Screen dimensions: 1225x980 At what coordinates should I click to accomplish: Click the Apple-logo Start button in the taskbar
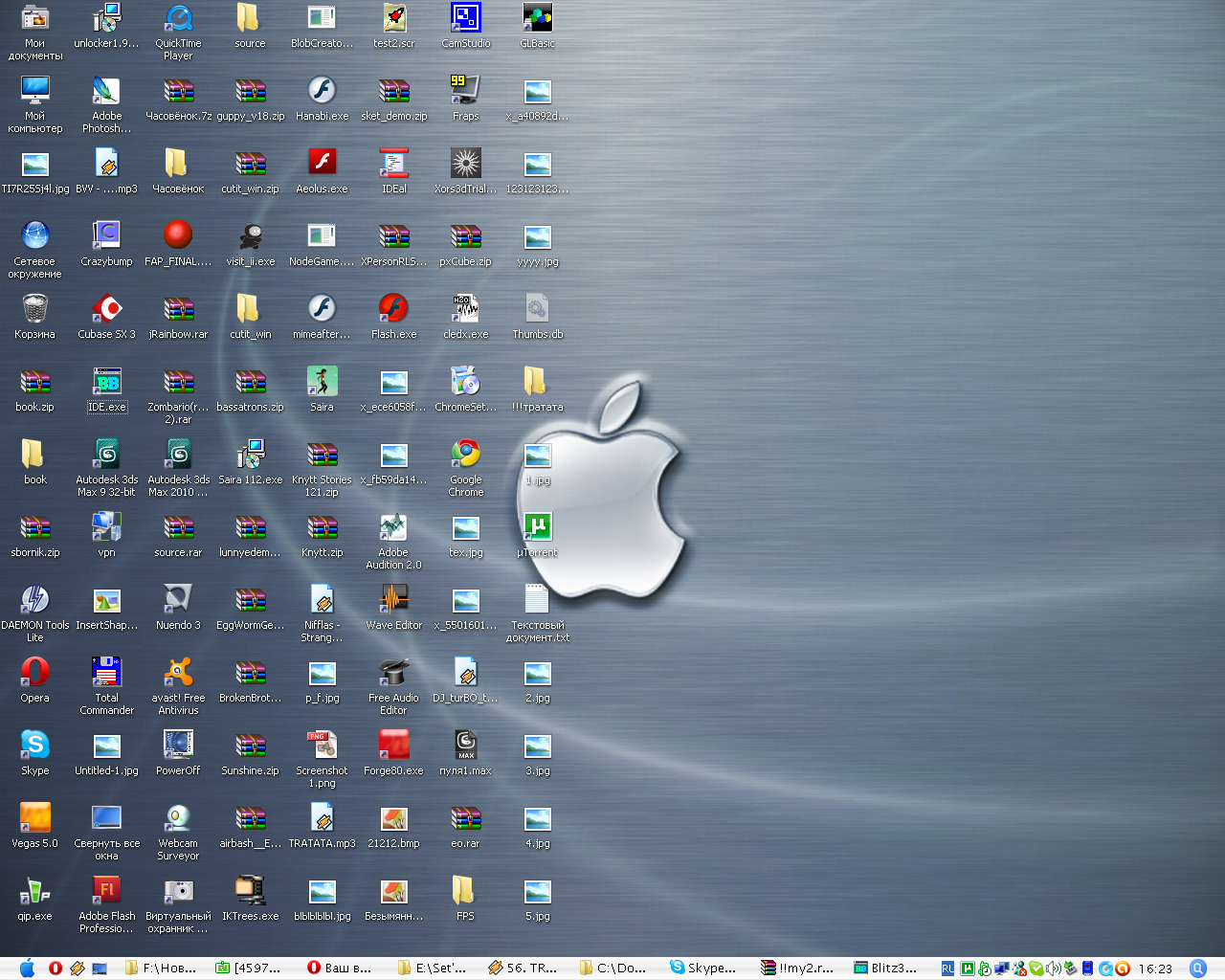tap(27, 968)
